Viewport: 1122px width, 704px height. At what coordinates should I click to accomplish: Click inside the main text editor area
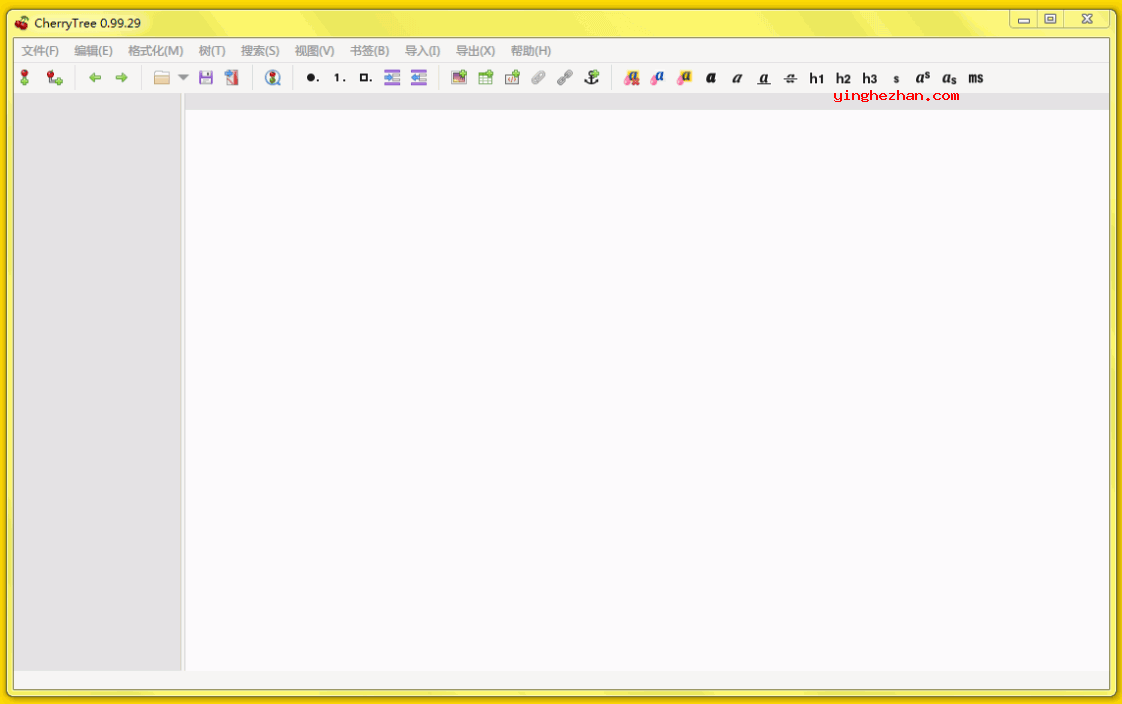pos(647,390)
